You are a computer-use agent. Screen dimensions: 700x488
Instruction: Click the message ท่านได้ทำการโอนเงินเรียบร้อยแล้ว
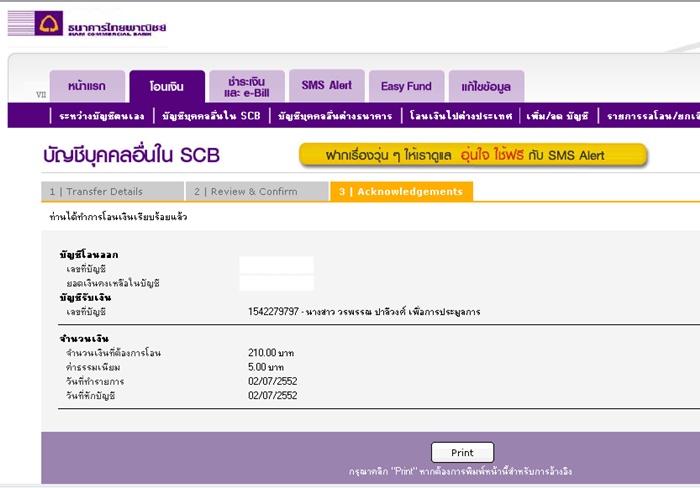118,217
